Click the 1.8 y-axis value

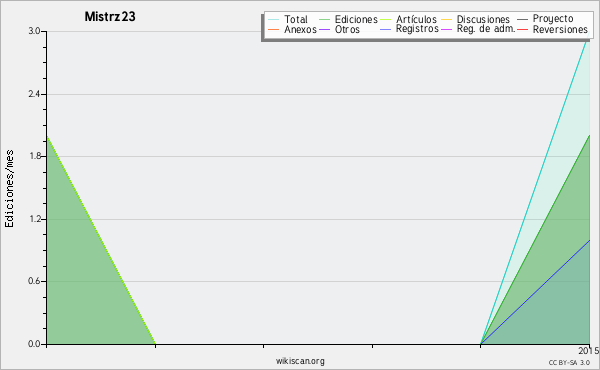point(34,156)
